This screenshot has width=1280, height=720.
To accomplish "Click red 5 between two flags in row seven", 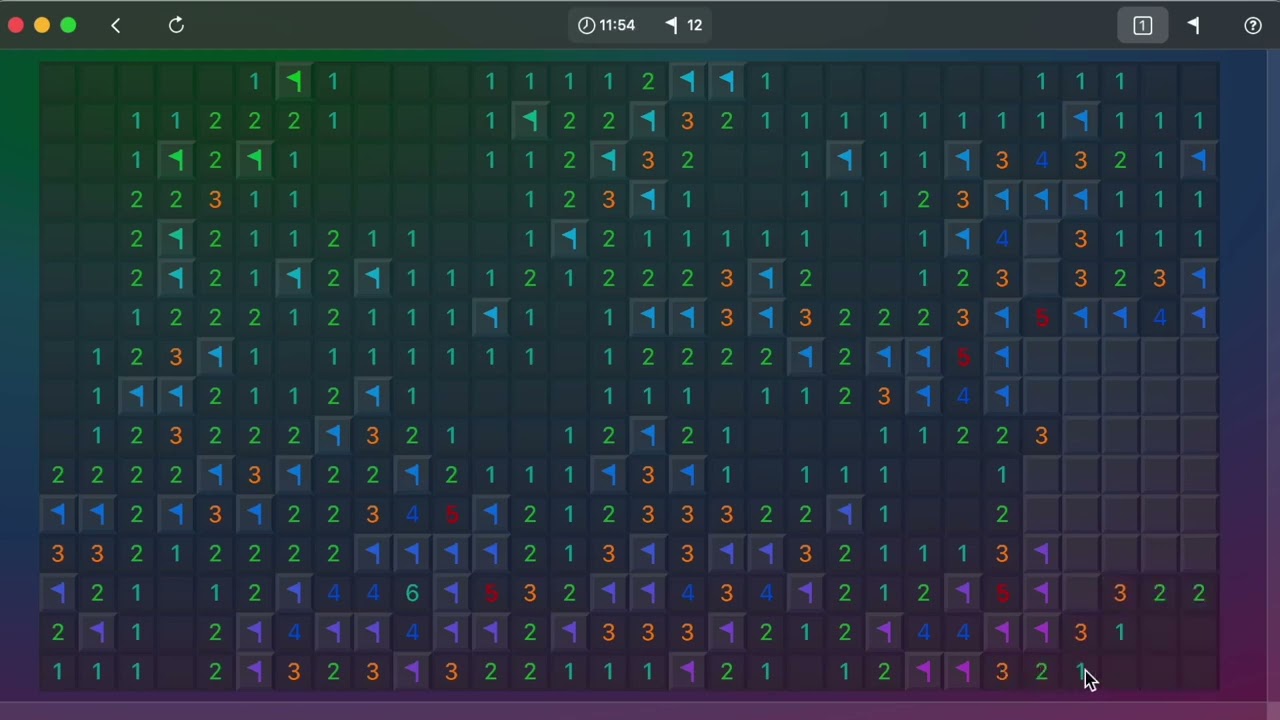I will 1041,318.
